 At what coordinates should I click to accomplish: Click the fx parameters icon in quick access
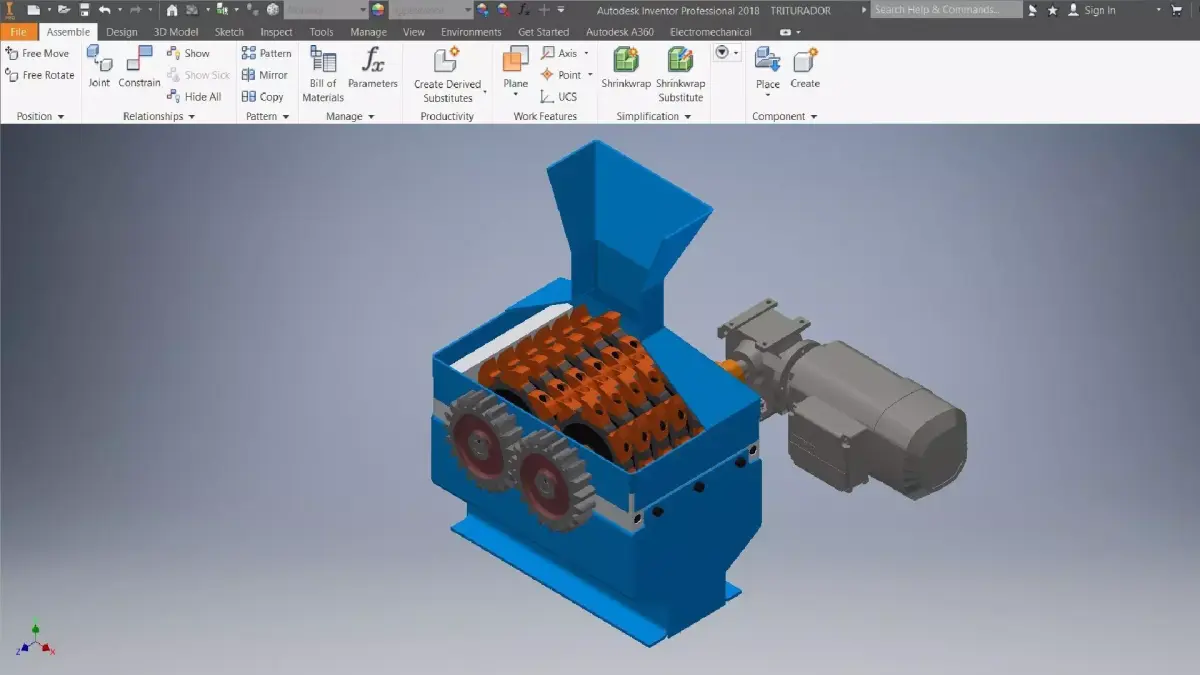pyautogui.click(x=523, y=10)
